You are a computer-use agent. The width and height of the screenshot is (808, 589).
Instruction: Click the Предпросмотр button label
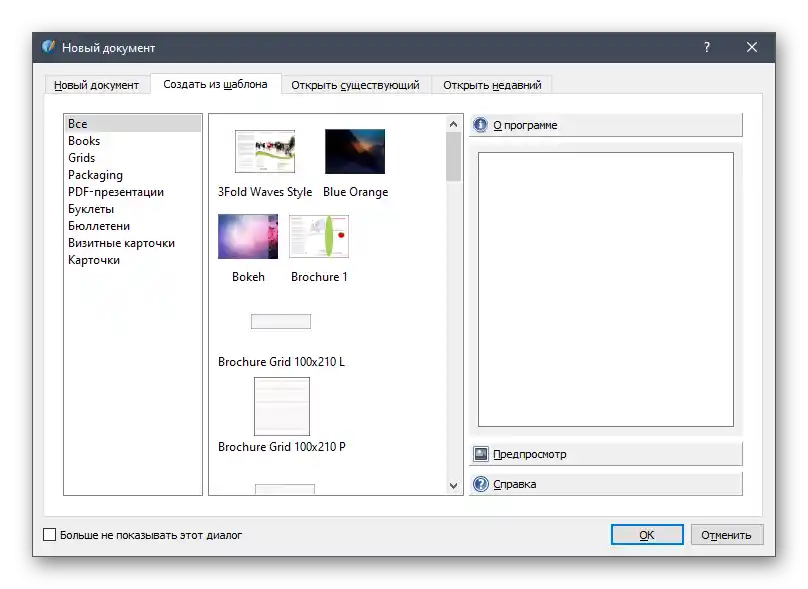[530, 454]
